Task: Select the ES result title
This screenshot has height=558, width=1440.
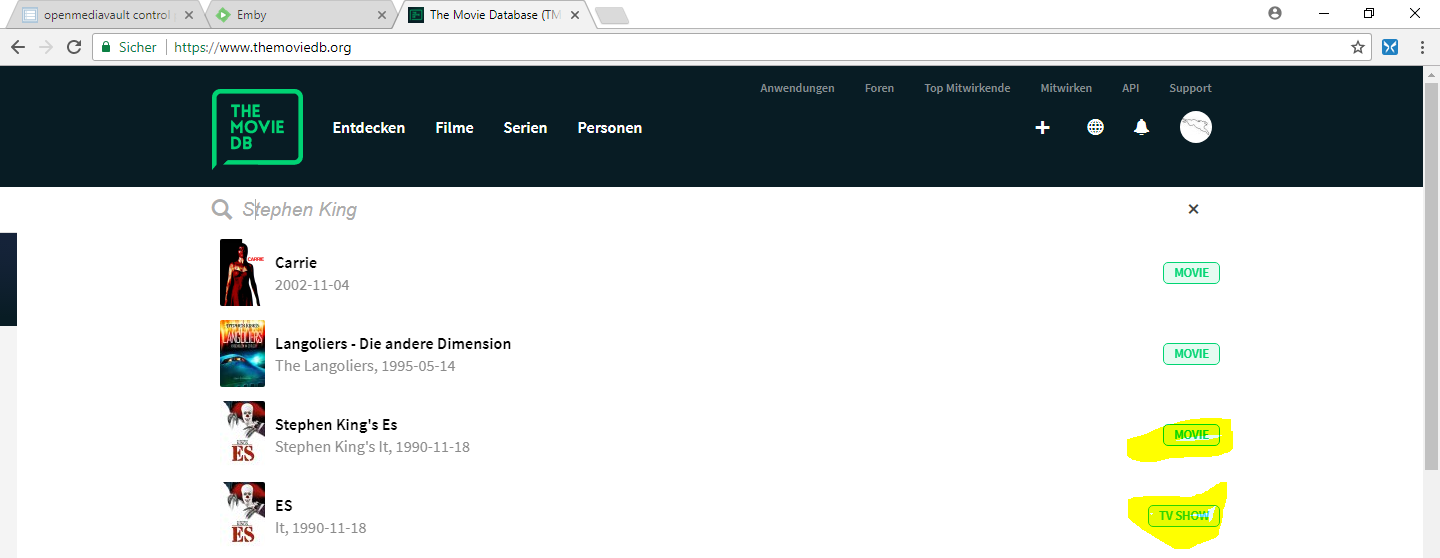Action: point(284,506)
